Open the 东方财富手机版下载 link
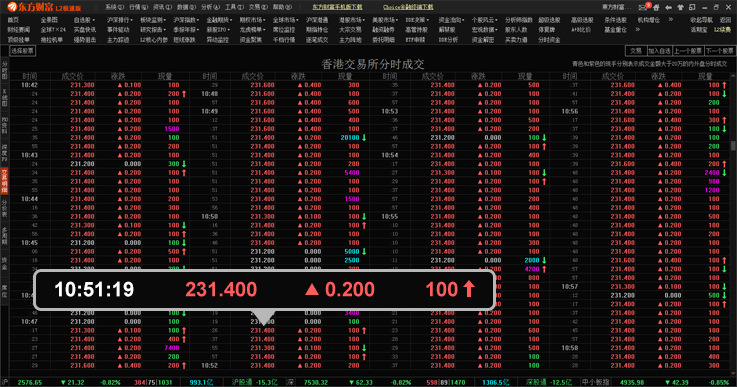The width and height of the screenshot is (737, 387). pos(337,7)
